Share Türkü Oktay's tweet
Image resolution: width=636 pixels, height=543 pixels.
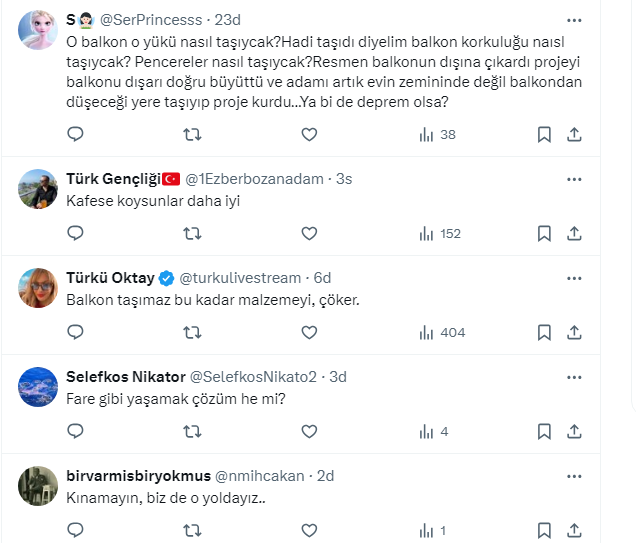pyautogui.click(x=574, y=332)
